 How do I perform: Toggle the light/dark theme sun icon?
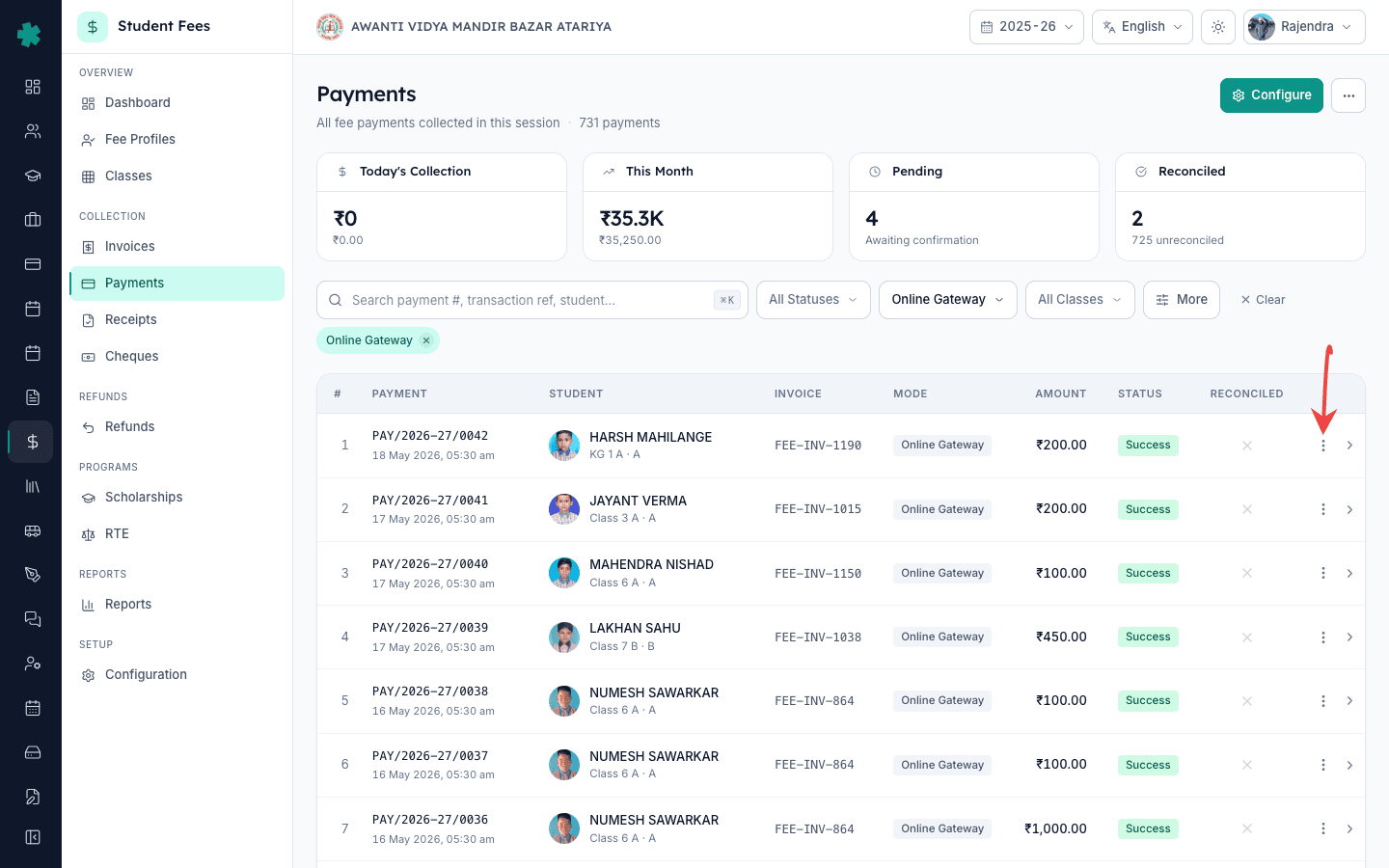1218,27
